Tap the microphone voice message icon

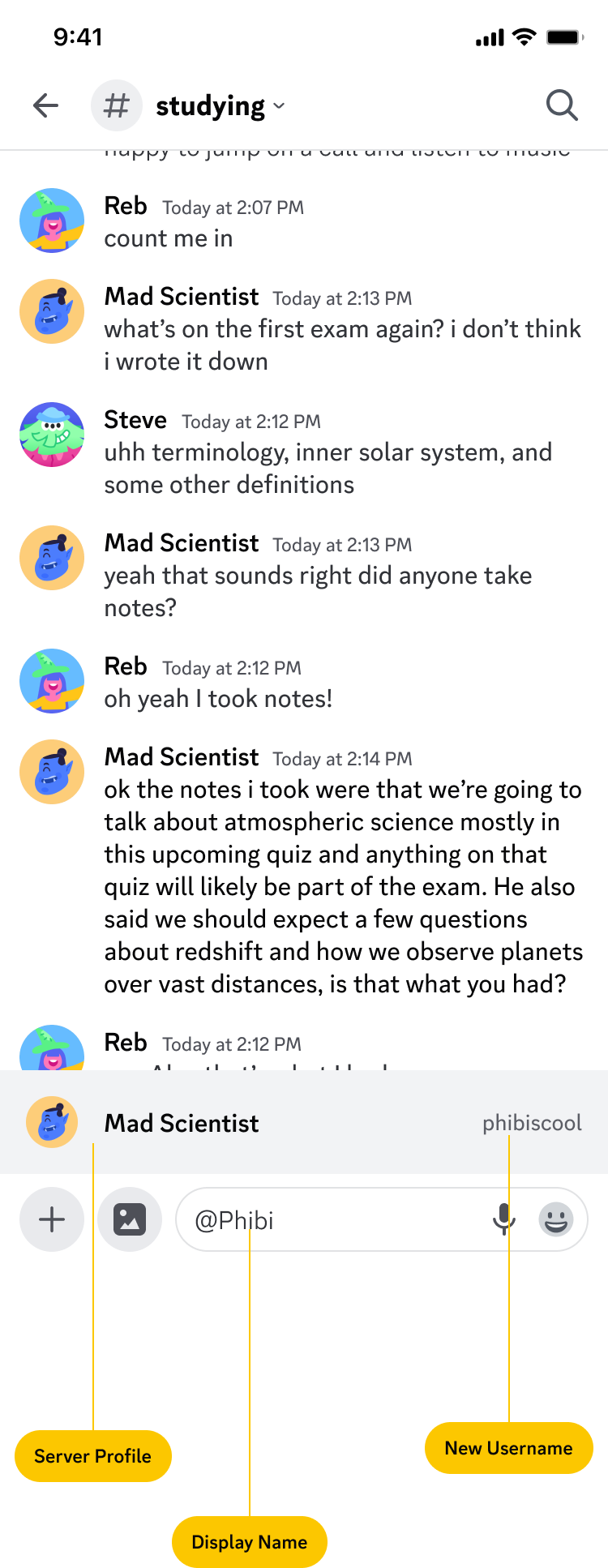[503, 1219]
